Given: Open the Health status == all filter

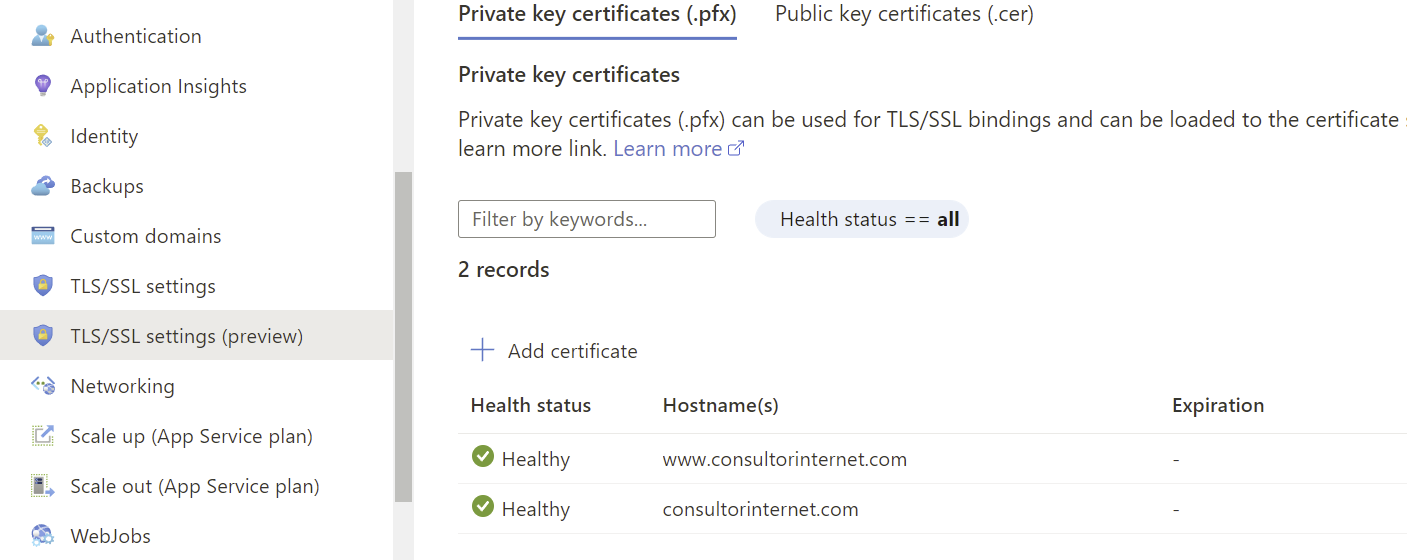Looking at the screenshot, I should (862, 219).
